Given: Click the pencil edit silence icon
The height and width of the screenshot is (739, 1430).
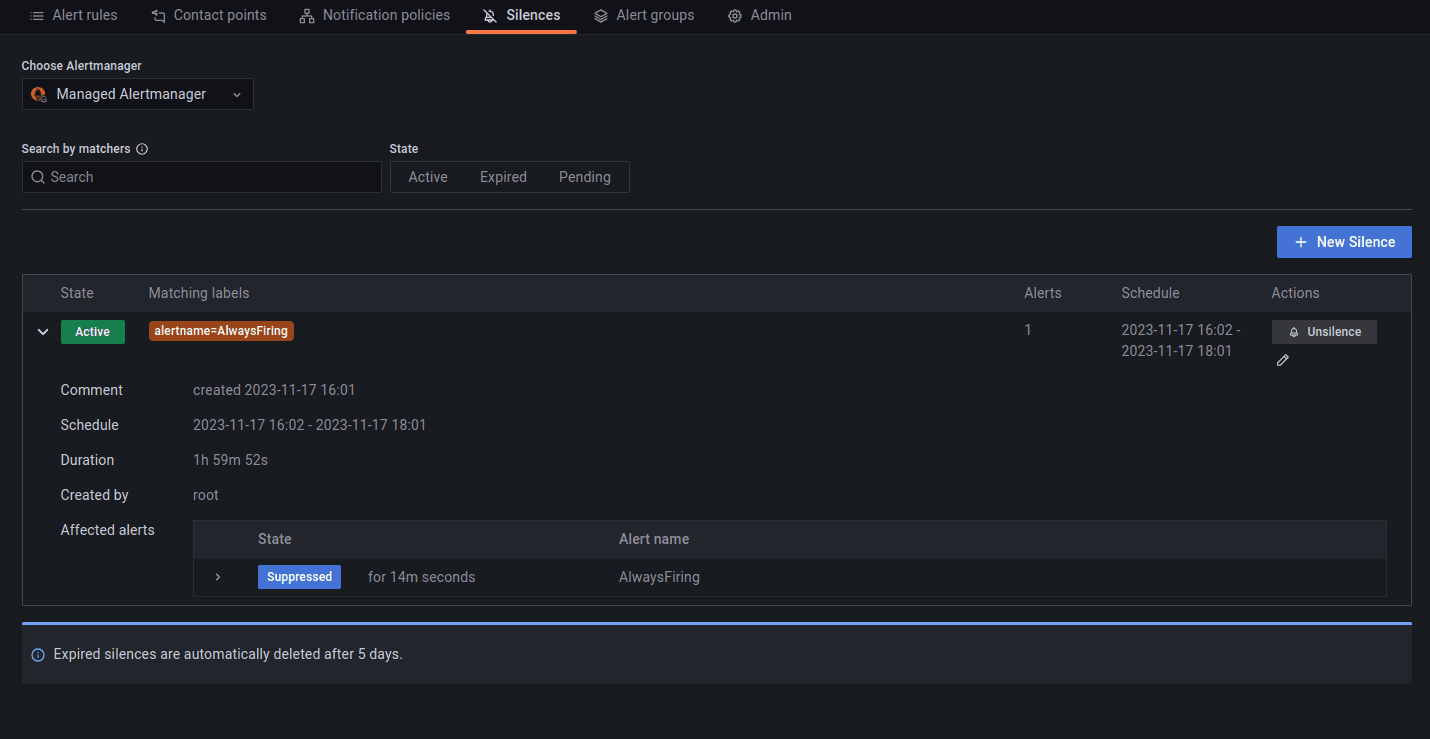Looking at the screenshot, I should 1283,360.
